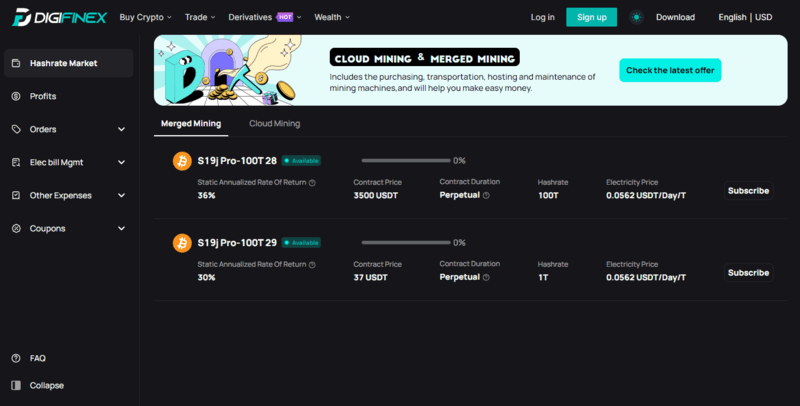This screenshot has width=800, height=406.
Task: Open Hashrate Market in sidebar
Action: [x=68, y=63]
